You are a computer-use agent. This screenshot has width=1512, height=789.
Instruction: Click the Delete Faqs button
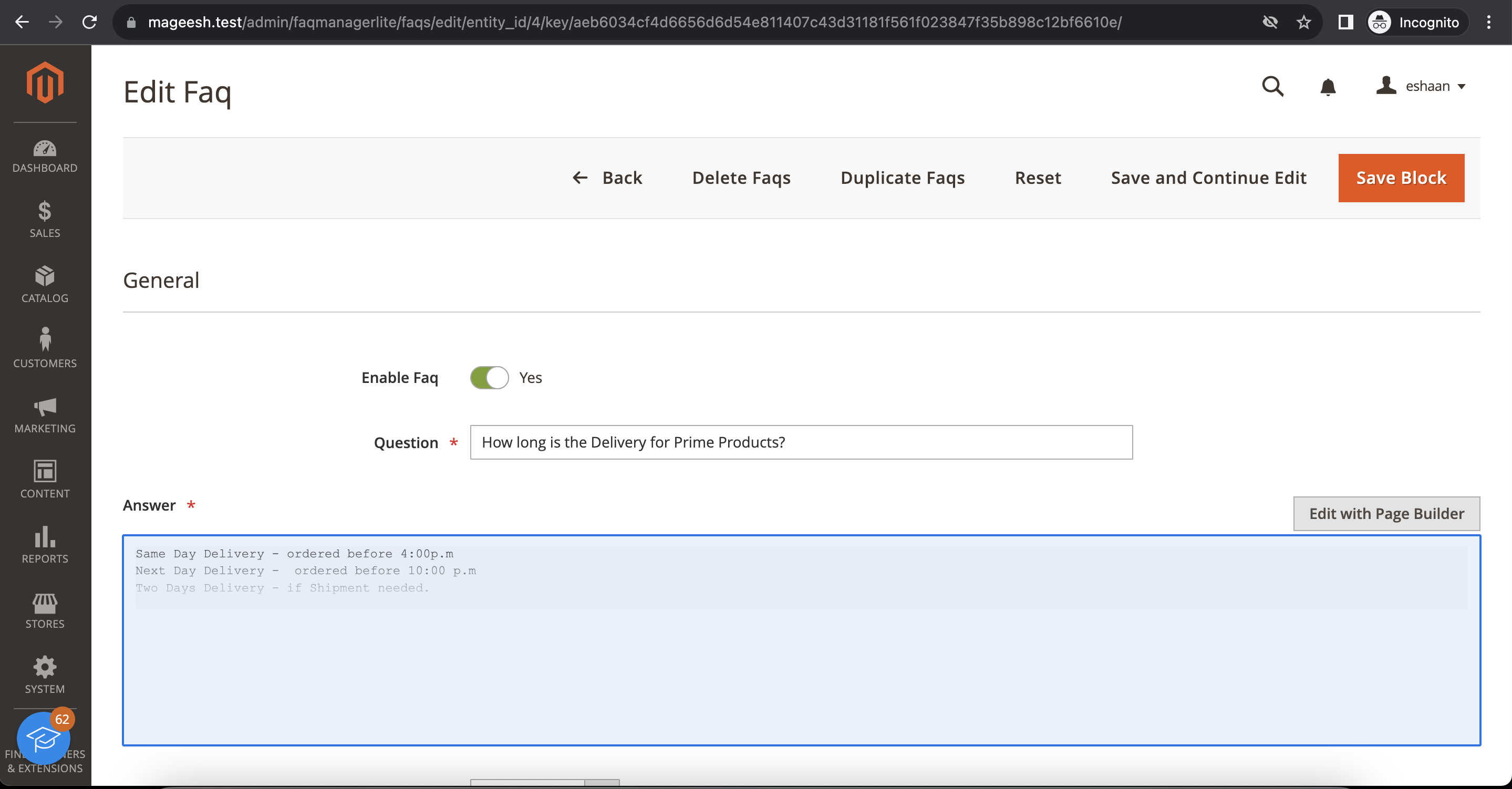741,178
